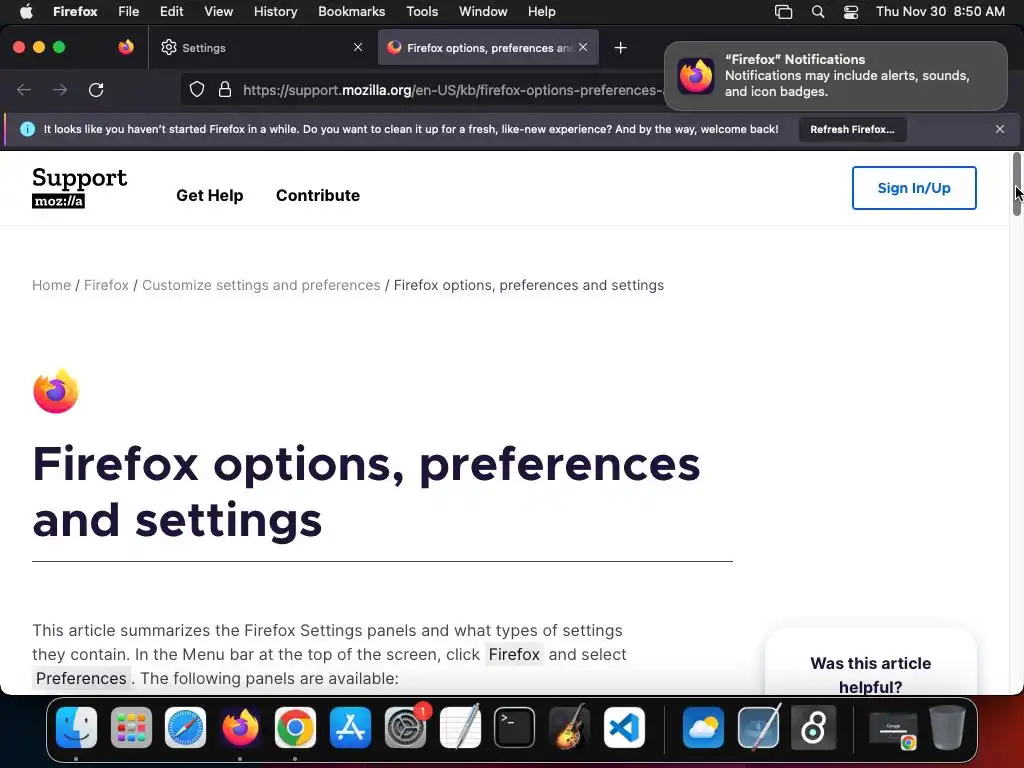Reload the page with refresh icon
Image resolution: width=1024 pixels, height=768 pixels.
[x=96, y=89]
